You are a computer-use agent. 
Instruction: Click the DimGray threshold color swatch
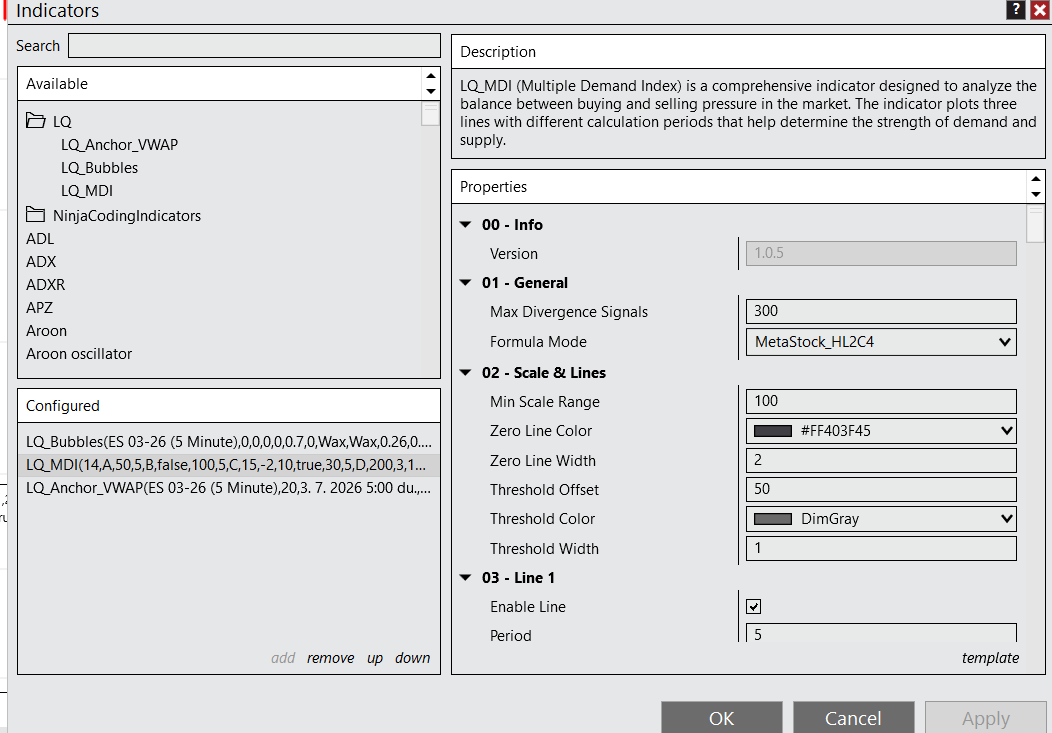click(x=772, y=519)
